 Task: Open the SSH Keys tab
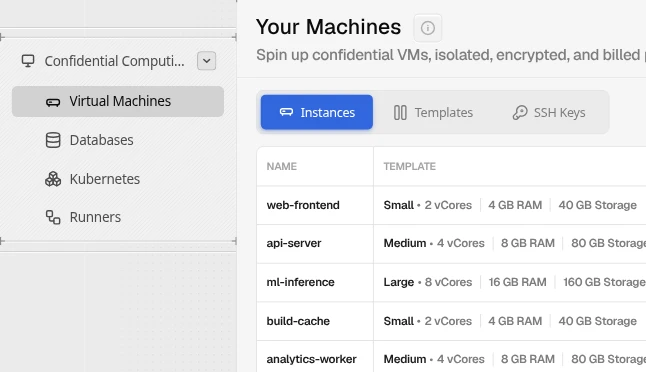click(x=549, y=112)
